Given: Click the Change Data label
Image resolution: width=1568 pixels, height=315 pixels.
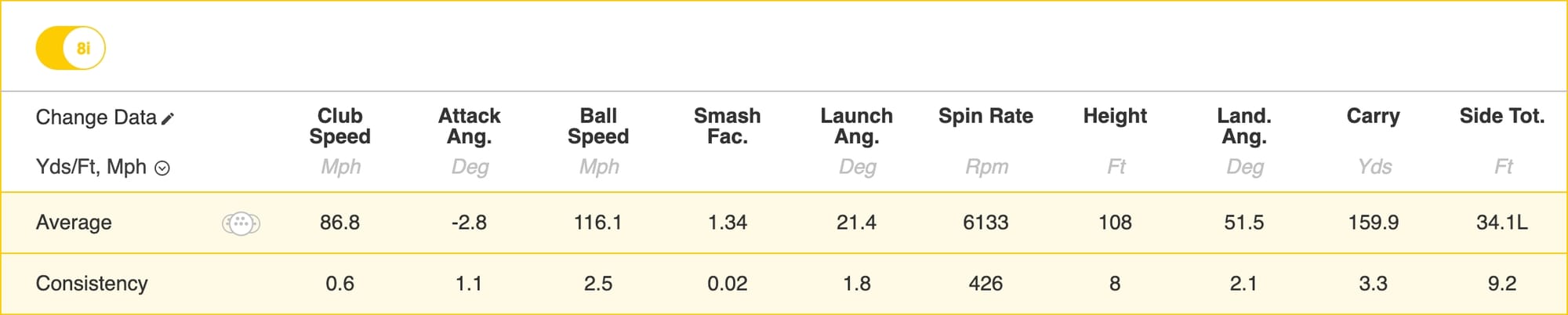Looking at the screenshot, I should click(x=96, y=118).
